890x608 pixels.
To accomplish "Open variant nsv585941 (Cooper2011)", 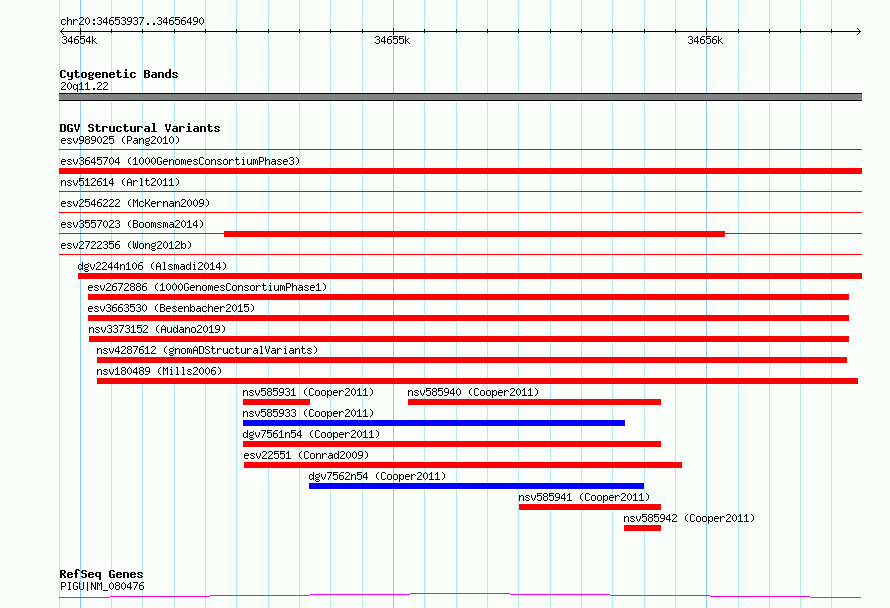I will coord(584,497).
